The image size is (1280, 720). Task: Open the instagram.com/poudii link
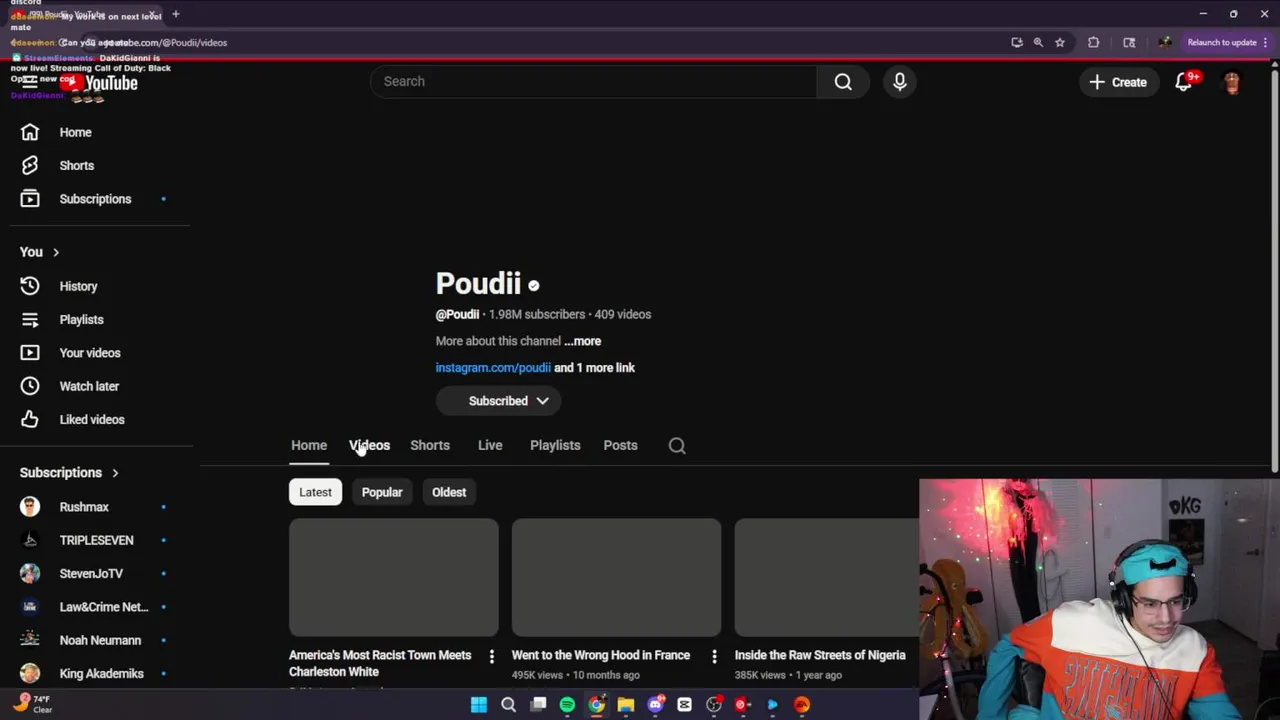[493, 368]
